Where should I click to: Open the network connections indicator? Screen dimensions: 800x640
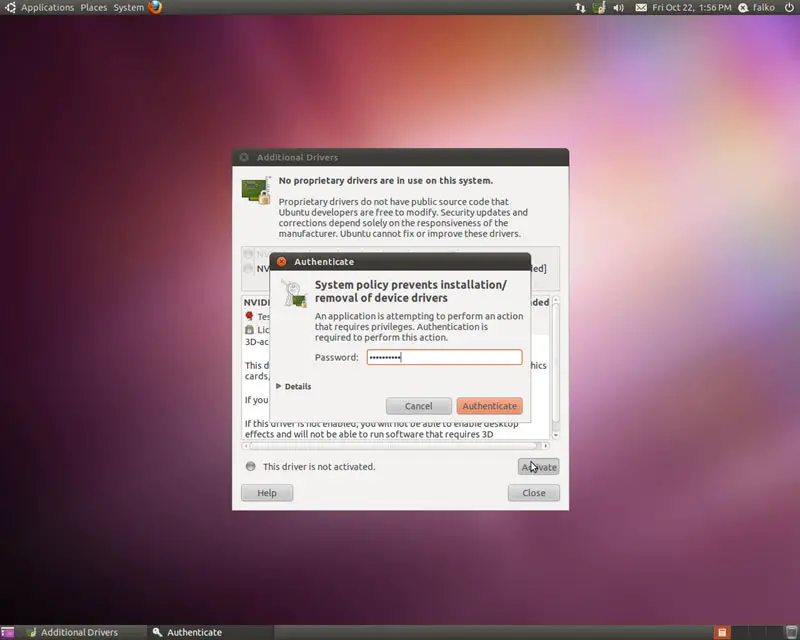coord(581,7)
